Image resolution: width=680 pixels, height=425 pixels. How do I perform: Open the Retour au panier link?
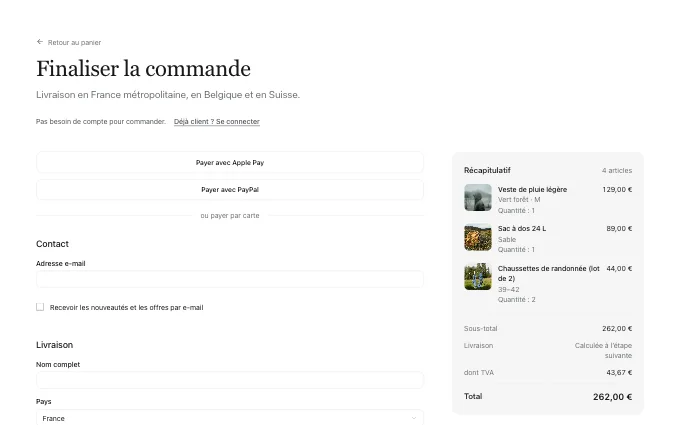[69, 42]
